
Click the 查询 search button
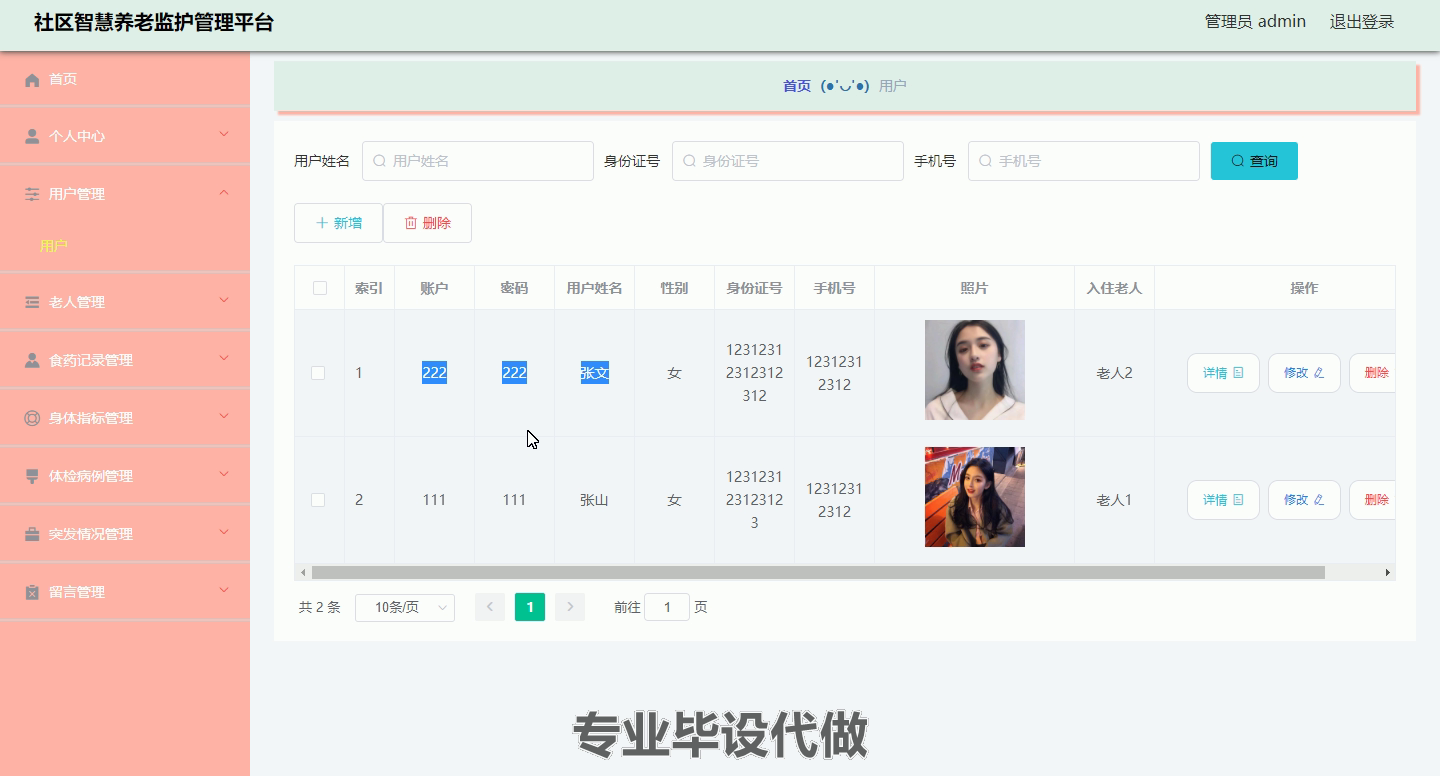[x=1254, y=161]
